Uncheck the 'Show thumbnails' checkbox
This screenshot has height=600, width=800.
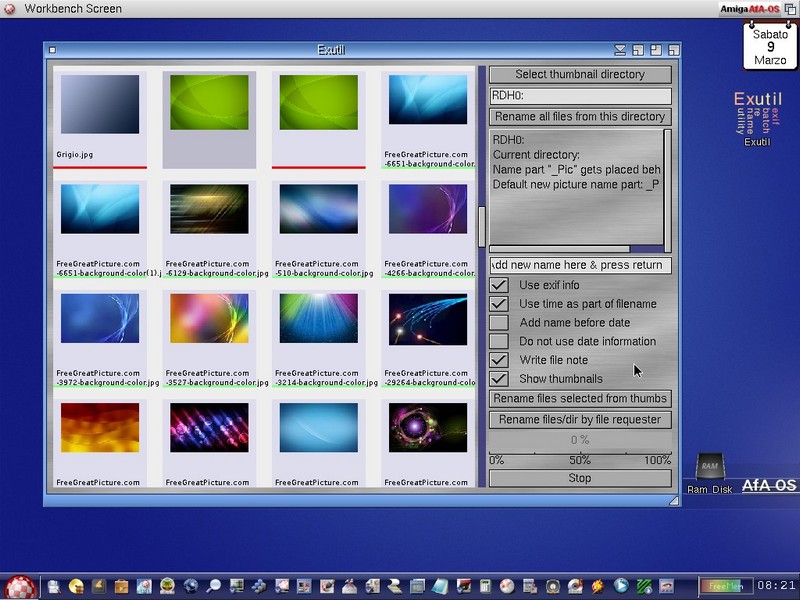(x=499, y=379)
